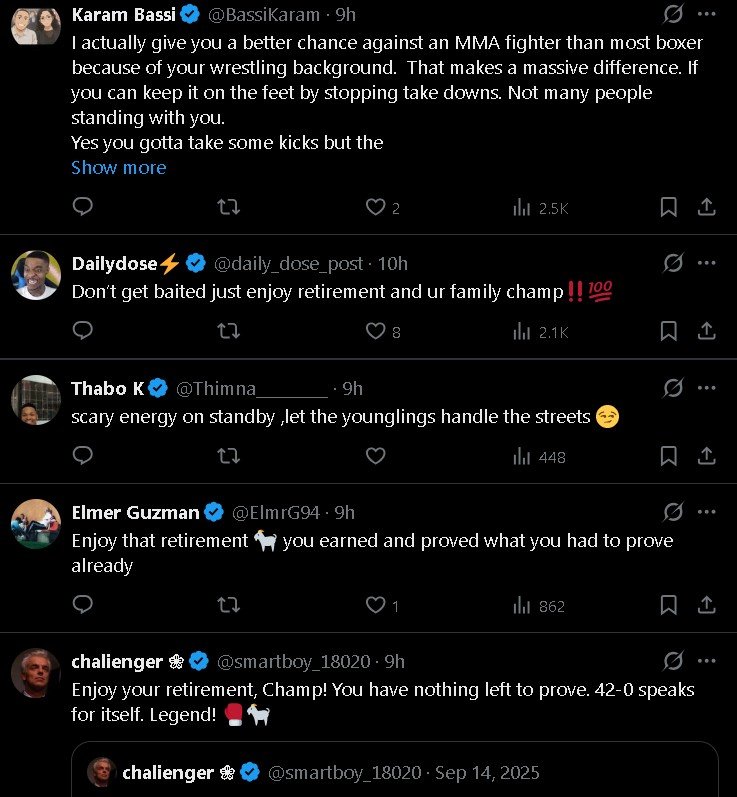Click chalienger's profile avatar
Screen dimensions: 737x797
coord(36,673)
